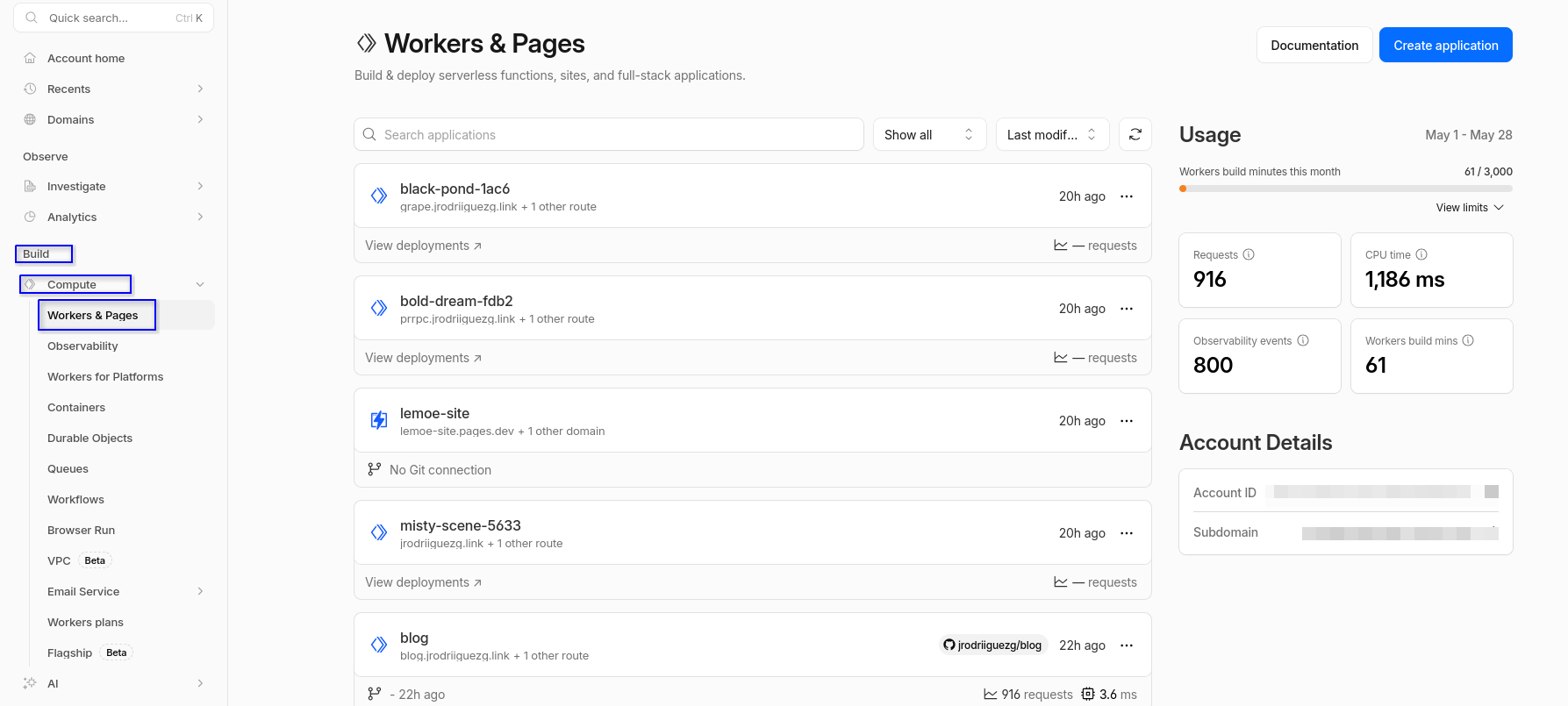Open the three-dot menu for misty-scene-5633
This screenshot has height=706, width=1568.
(1127, 533)
